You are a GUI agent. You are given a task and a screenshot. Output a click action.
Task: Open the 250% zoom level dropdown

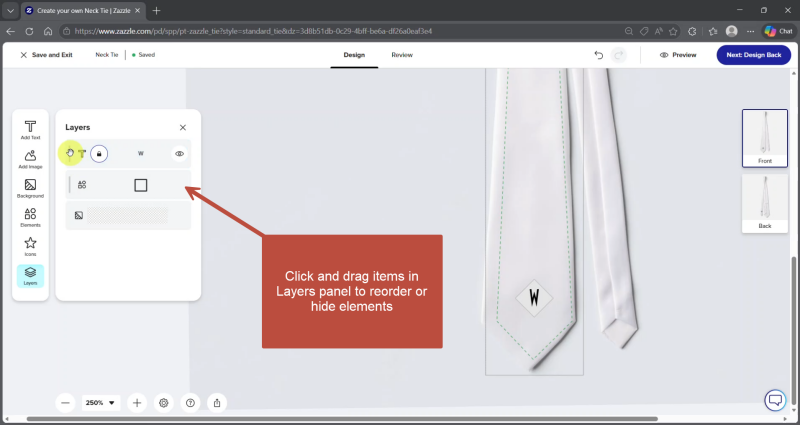point(101,403)
